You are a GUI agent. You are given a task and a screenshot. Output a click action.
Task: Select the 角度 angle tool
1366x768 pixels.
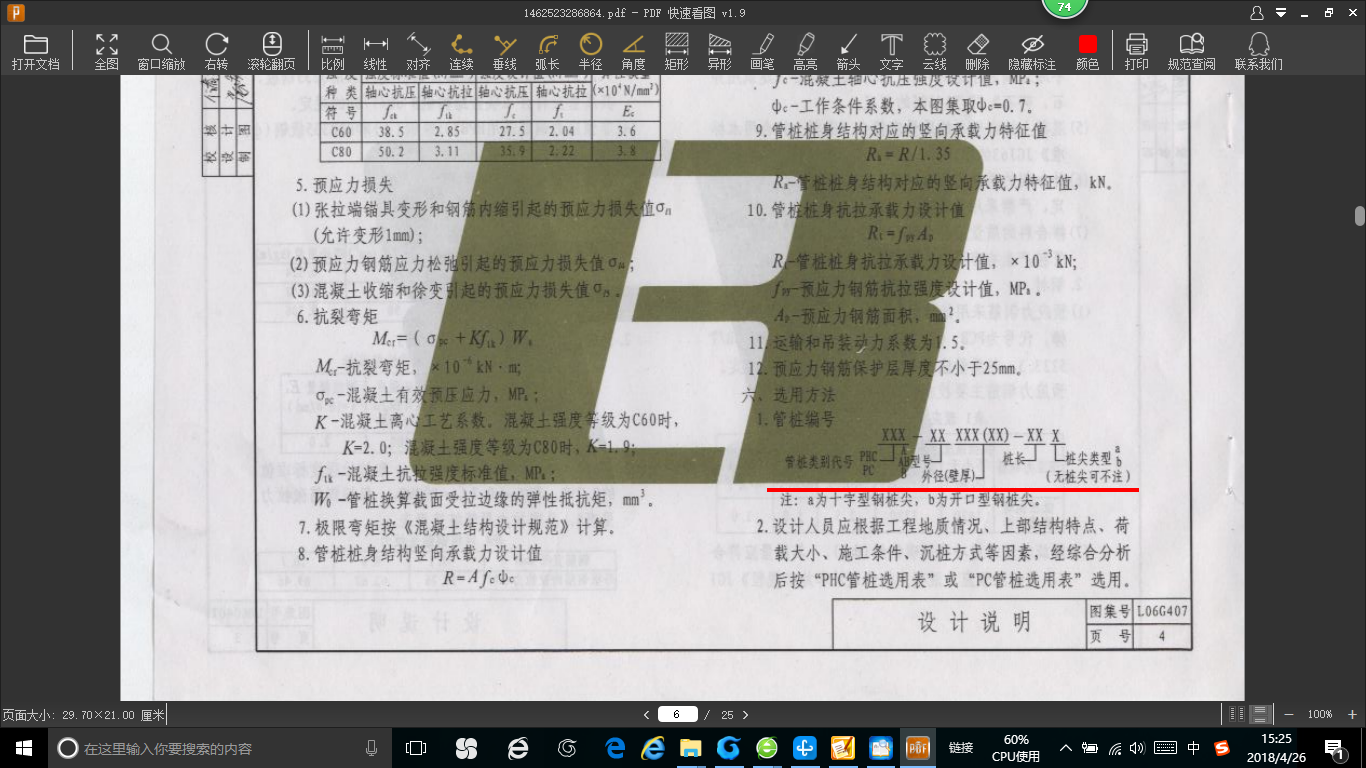633,51
